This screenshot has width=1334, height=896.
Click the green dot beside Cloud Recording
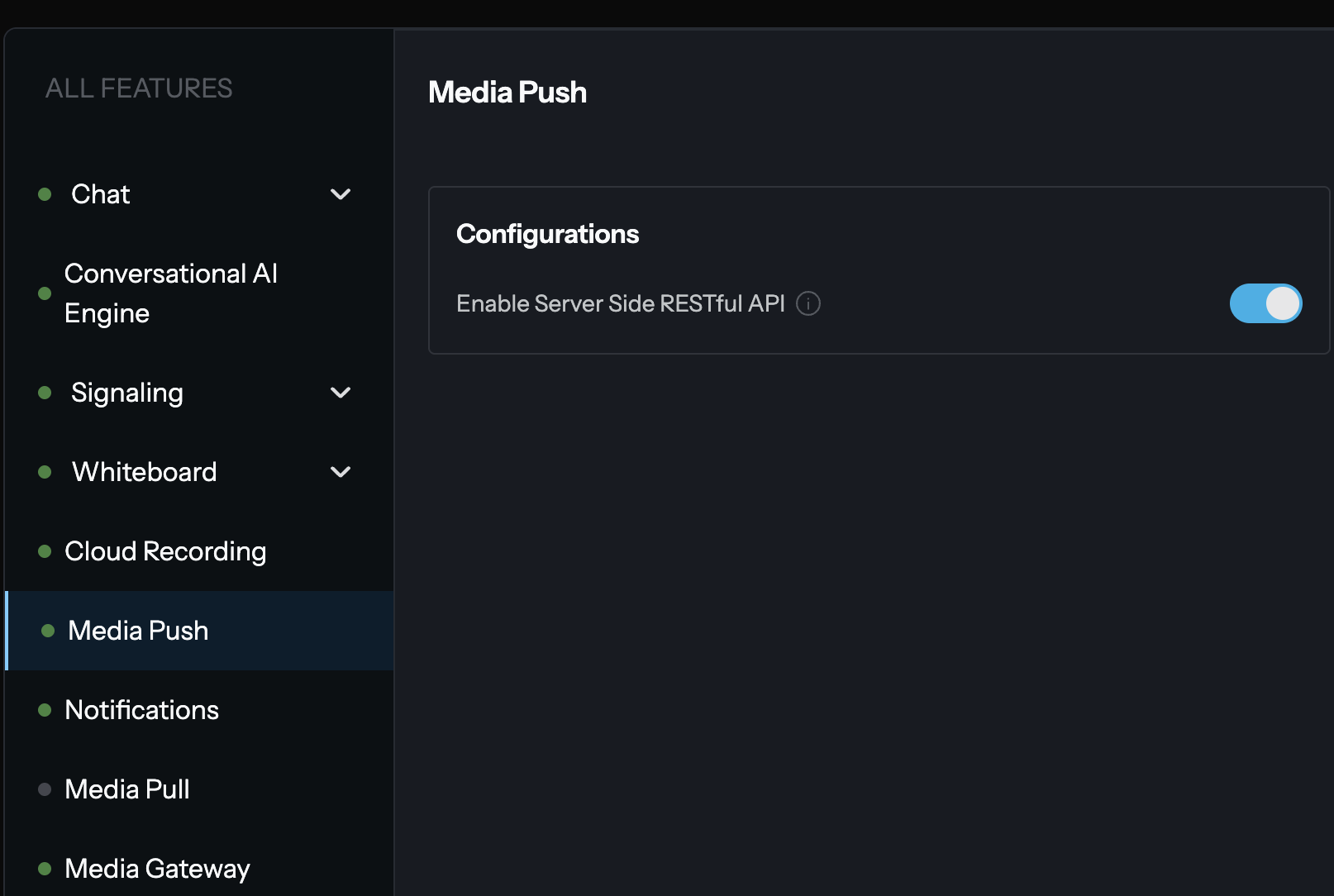45,551
